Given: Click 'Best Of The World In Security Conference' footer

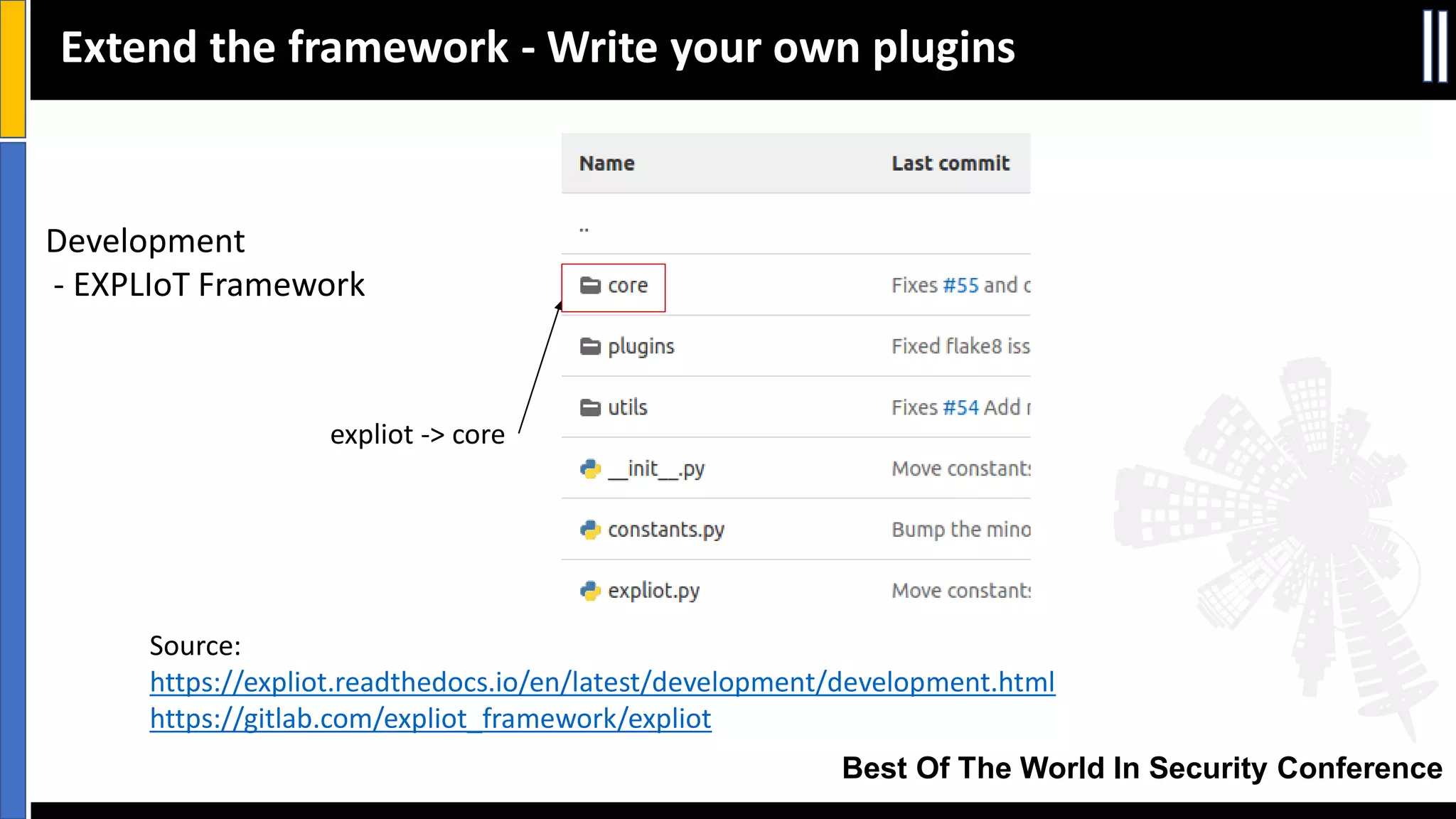Looking at the screenshot, I should (1142, 769).
